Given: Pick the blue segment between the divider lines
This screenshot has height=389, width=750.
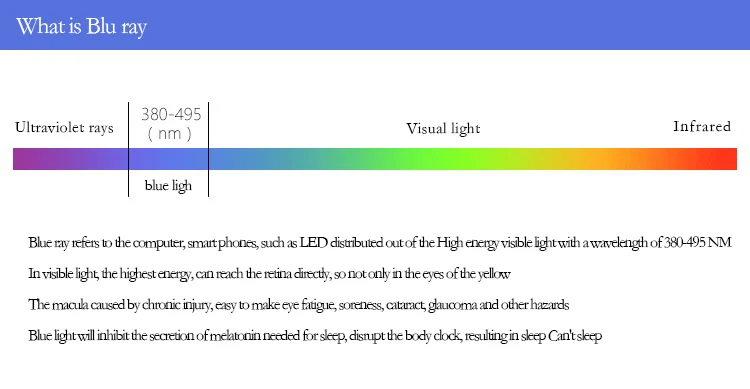Looking at the screenshot, I should 168,159.
